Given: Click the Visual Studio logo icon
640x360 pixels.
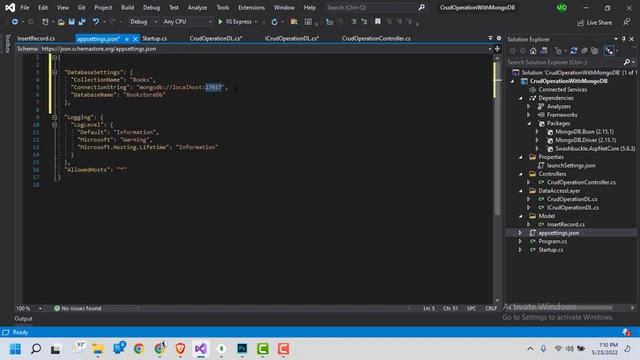Looking at the screenshot, I should pyautogui.click(x=10, y=7).
